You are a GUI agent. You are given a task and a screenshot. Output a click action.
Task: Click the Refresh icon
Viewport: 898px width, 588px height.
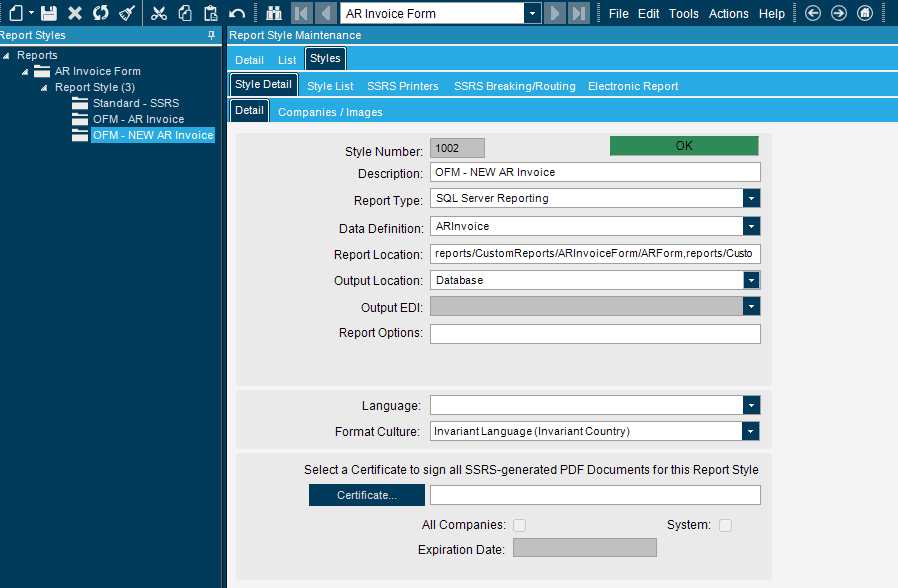101,13
